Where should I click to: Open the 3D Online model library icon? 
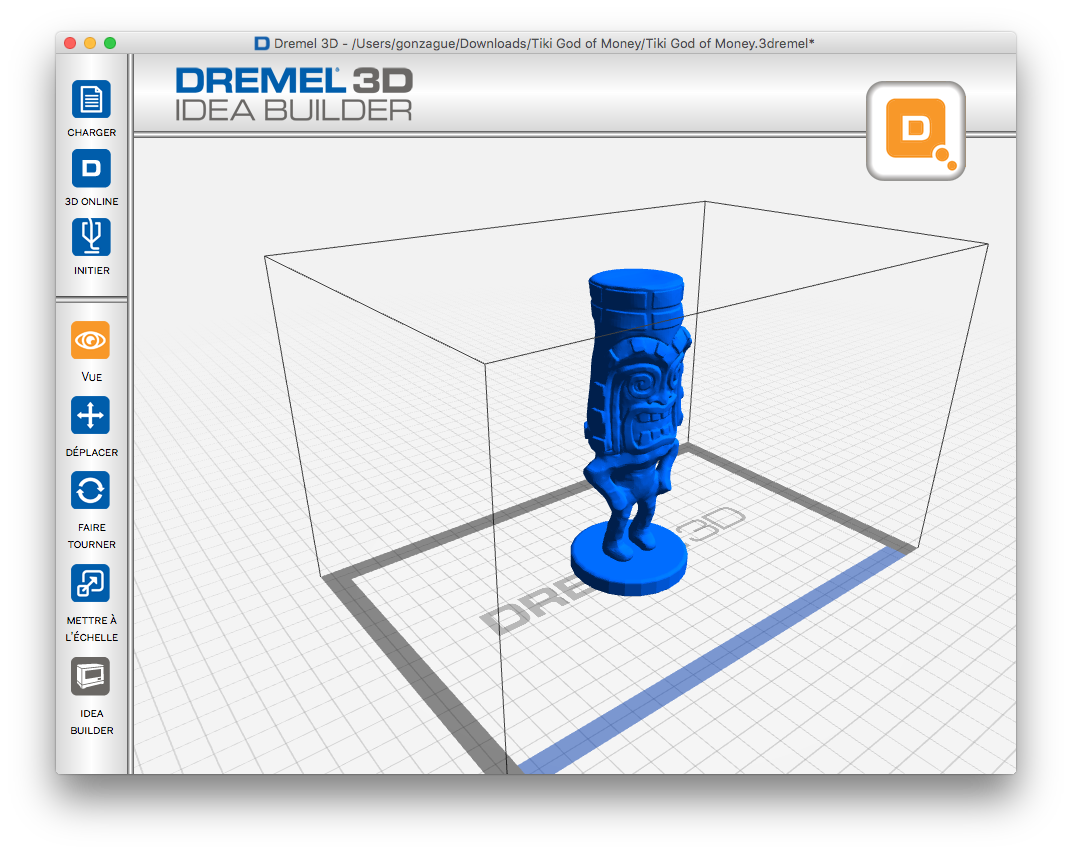coord(91,169)
